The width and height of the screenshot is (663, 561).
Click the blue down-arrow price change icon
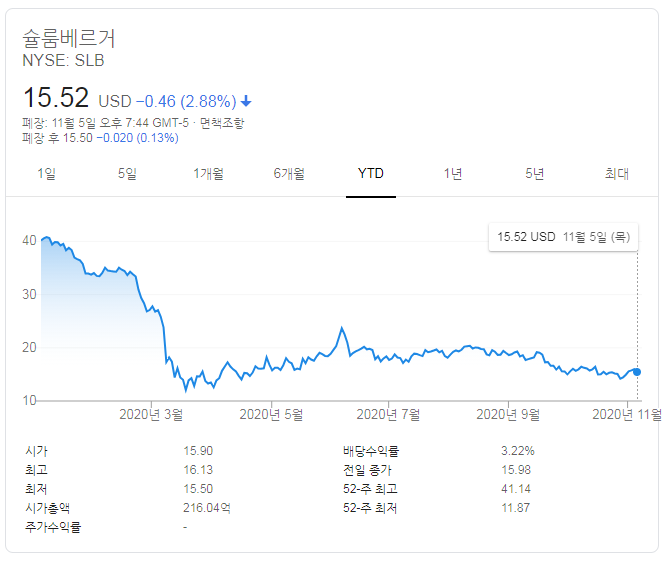click(246, 101)
